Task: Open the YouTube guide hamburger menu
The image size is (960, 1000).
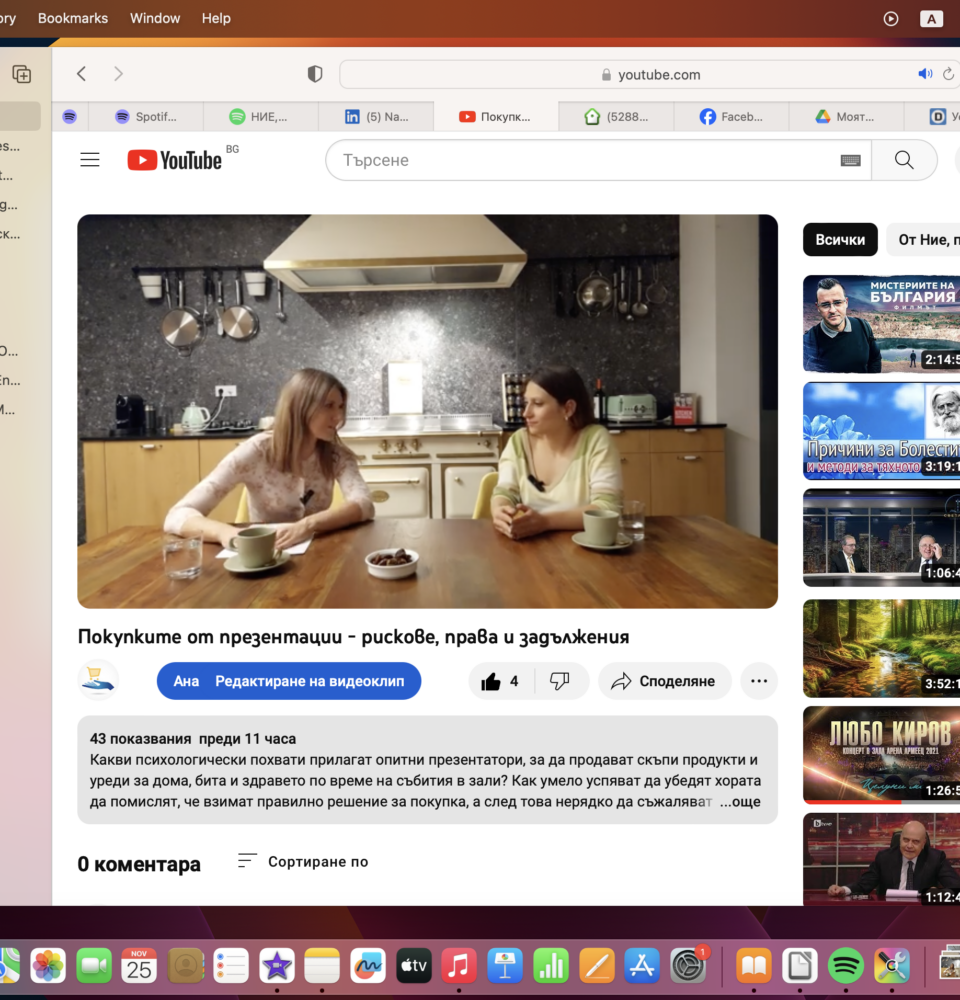Action: click(90, 159)
